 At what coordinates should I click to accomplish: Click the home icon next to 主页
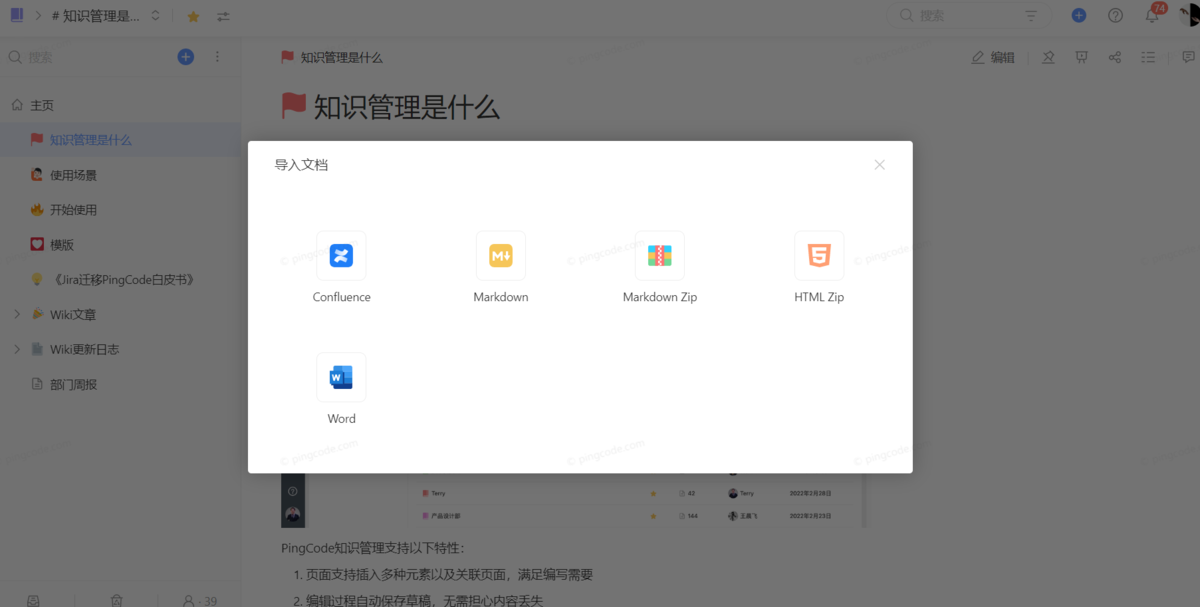[x=17, y=105]
